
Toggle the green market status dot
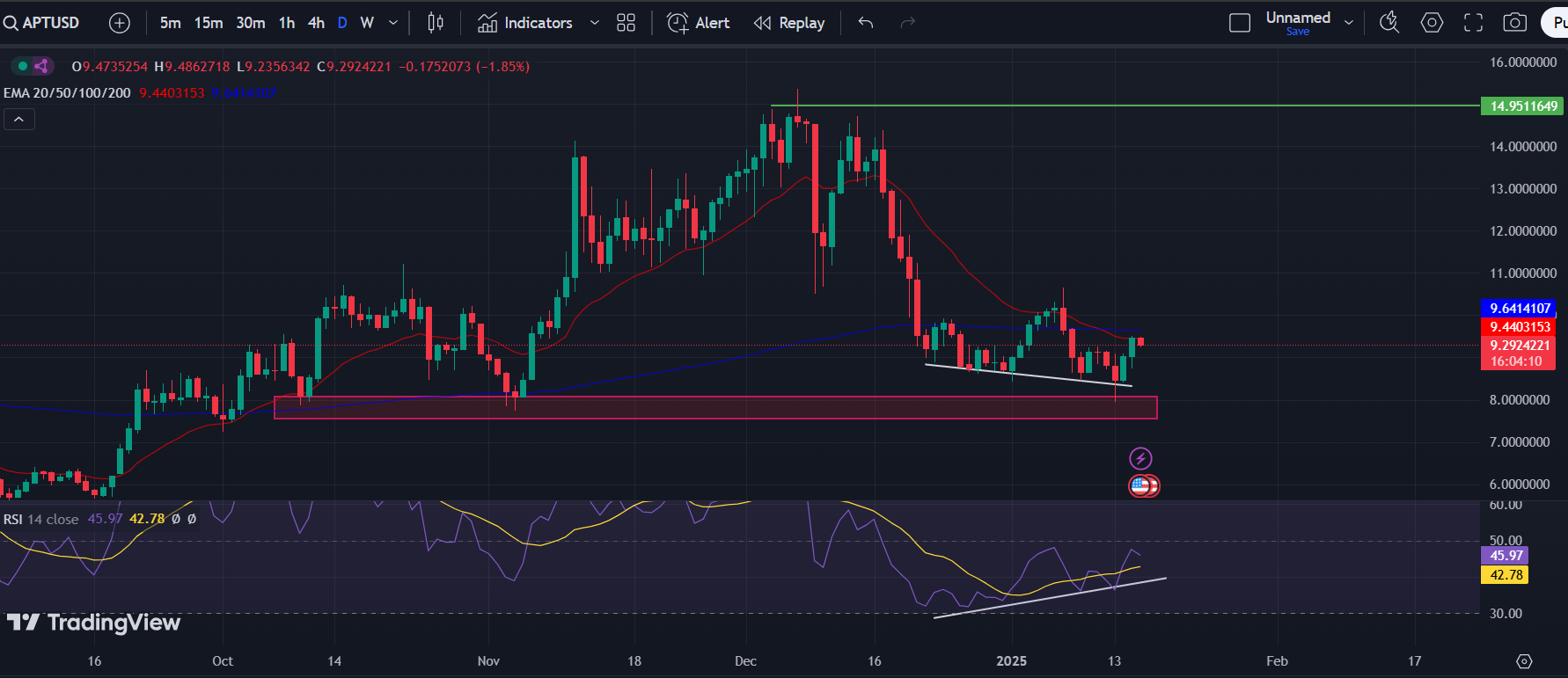[22, 66]
